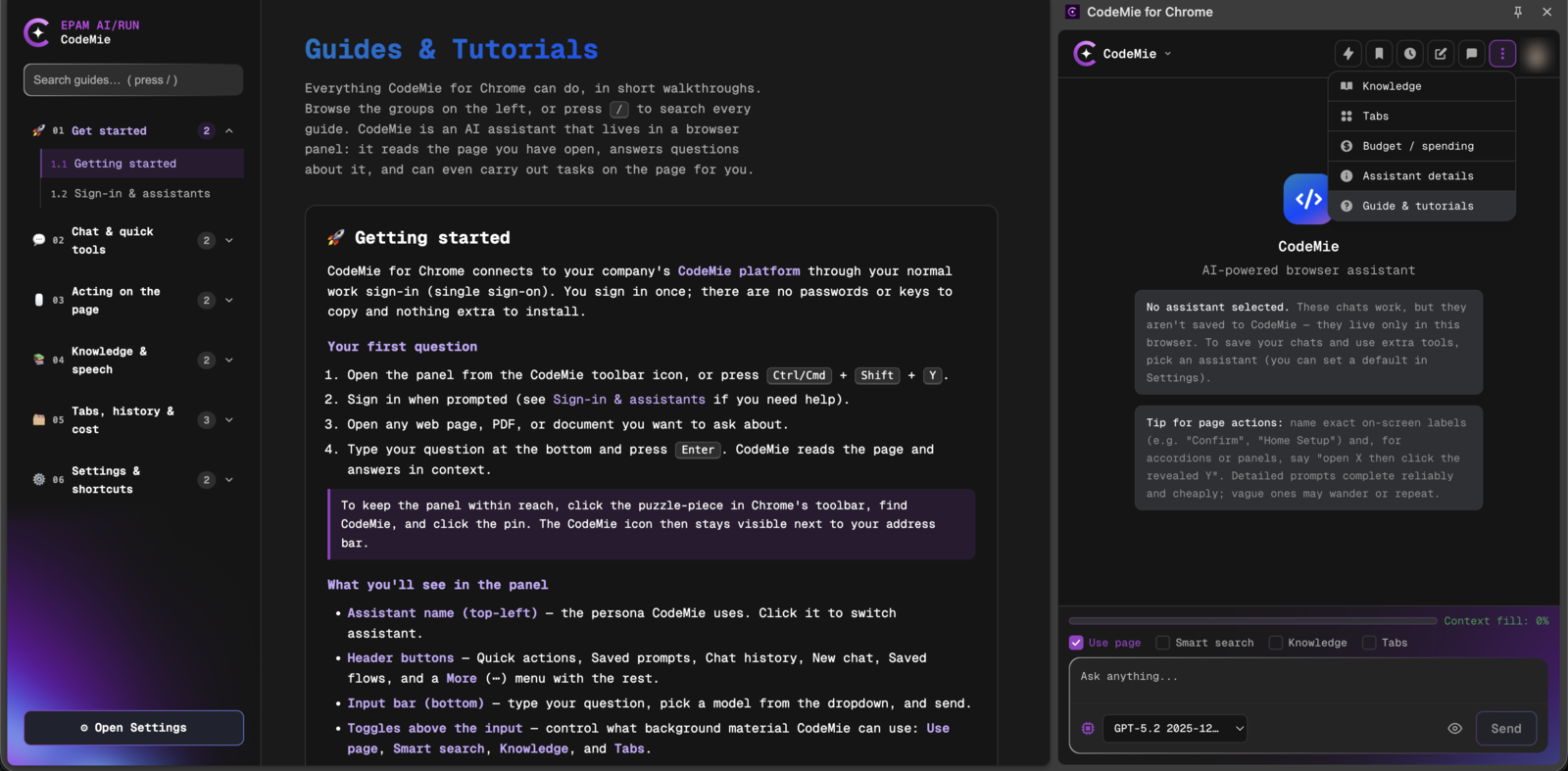Click gear icon of Settings & shortcuts
Viewport: 1568px width, 771px height.
[39, 480]
